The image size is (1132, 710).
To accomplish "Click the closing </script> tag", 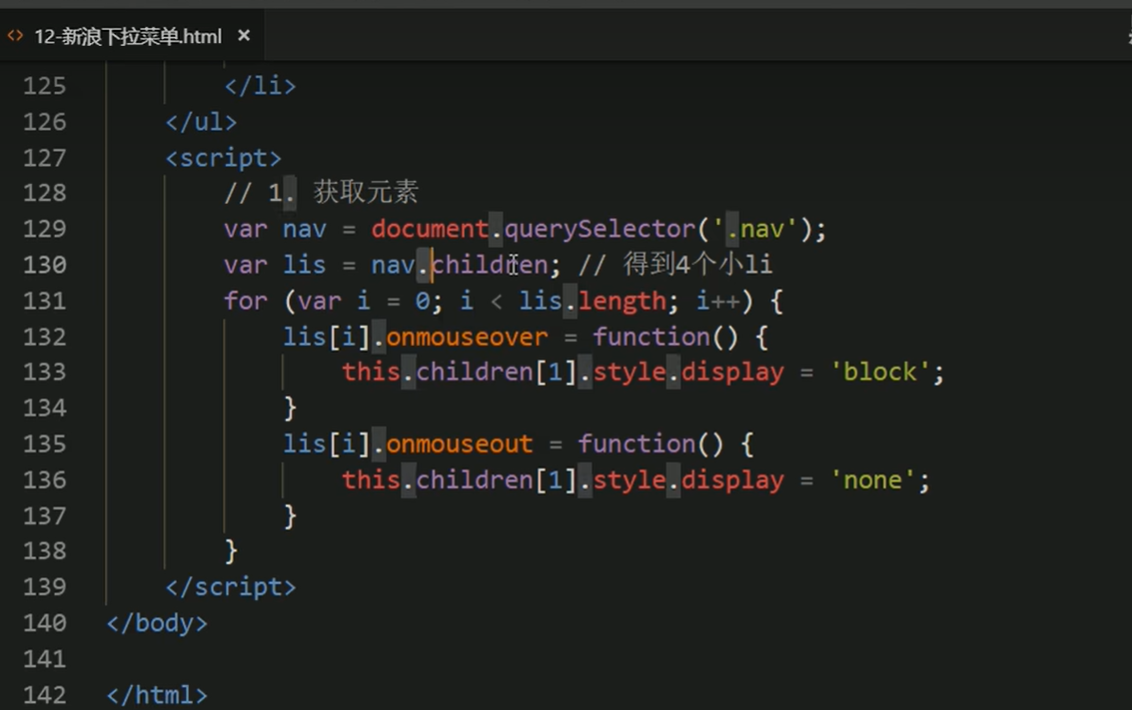I will pos(230,587).
